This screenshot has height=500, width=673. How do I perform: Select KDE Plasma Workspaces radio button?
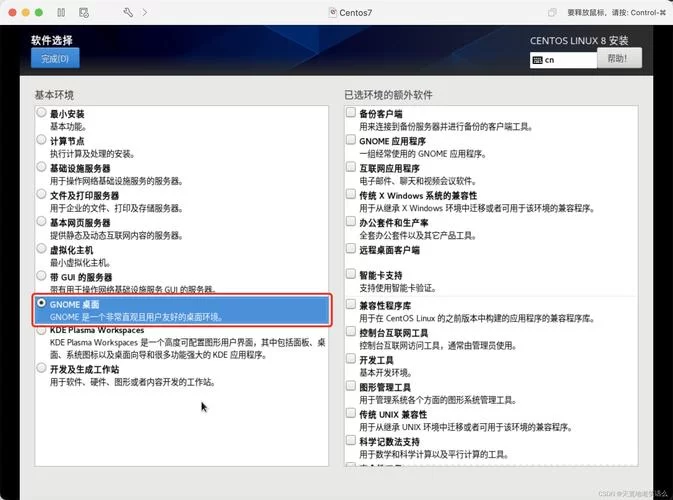coord(41,330)
